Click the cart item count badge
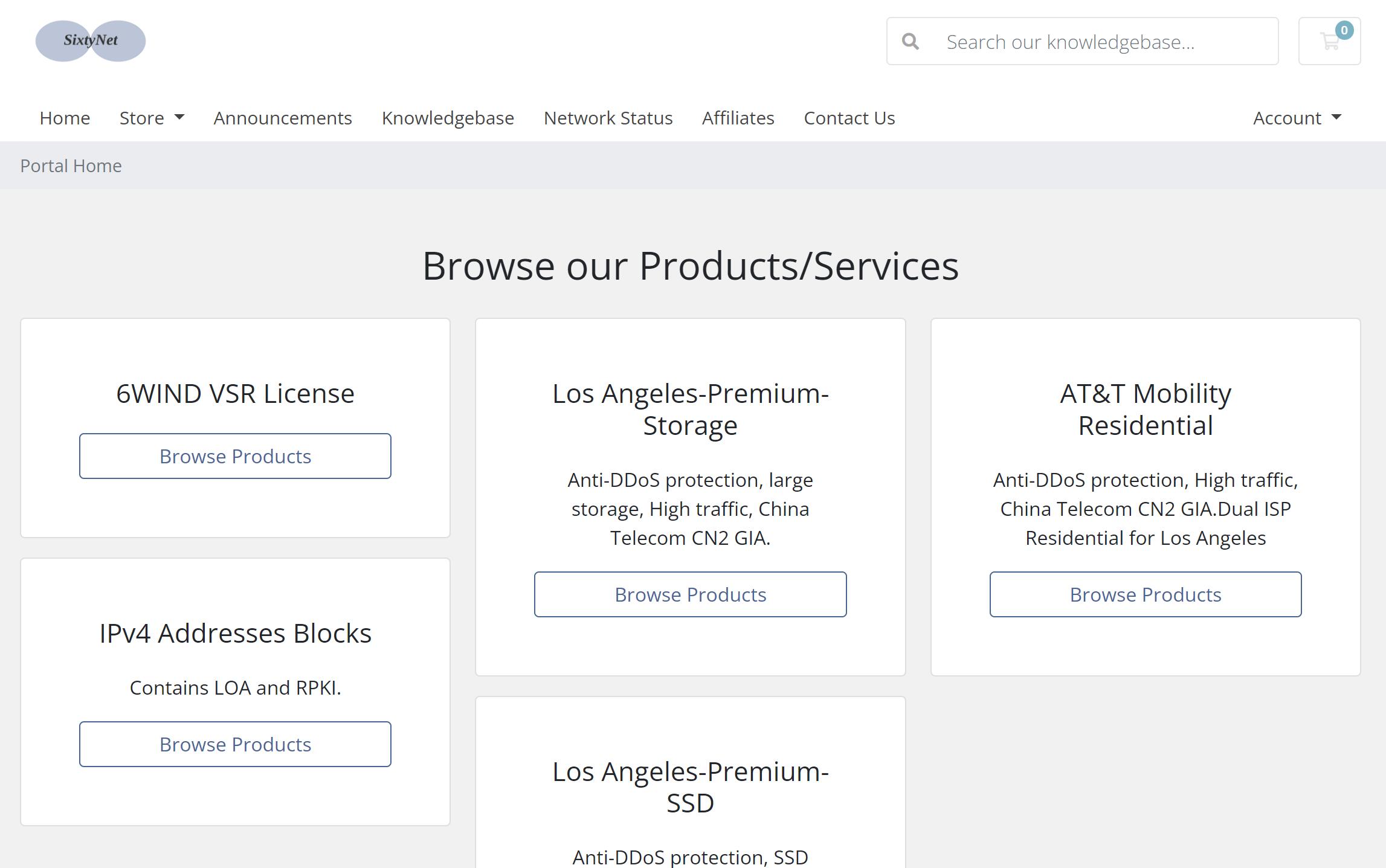The height and width of the screenshot is (868, 1386). [1344, 30]
